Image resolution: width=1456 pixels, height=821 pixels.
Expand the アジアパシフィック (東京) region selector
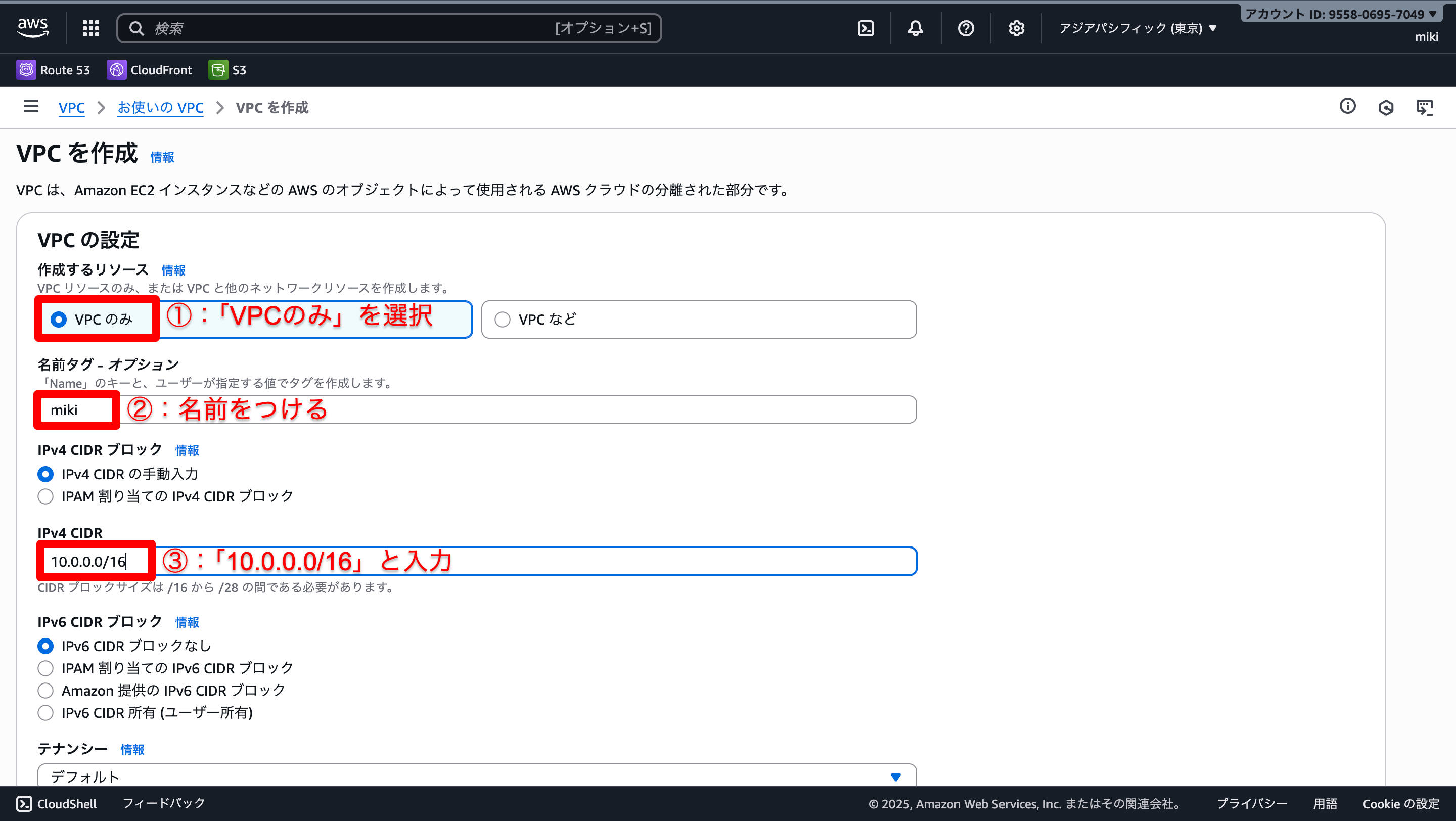[1137, 28]
